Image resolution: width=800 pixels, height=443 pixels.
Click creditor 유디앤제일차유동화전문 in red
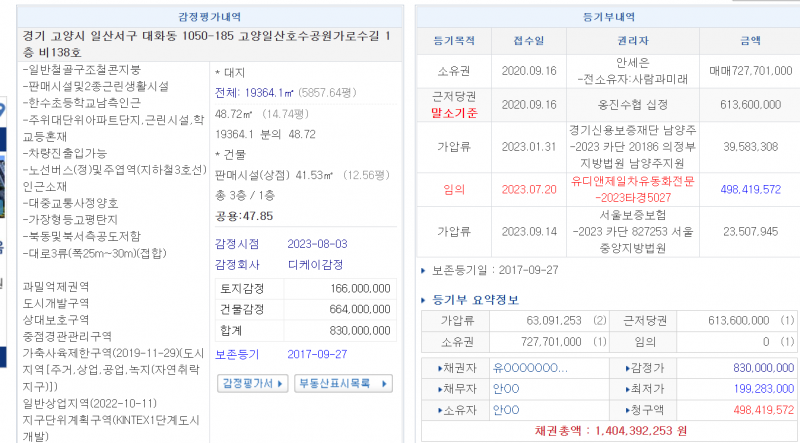pos(633,182)
